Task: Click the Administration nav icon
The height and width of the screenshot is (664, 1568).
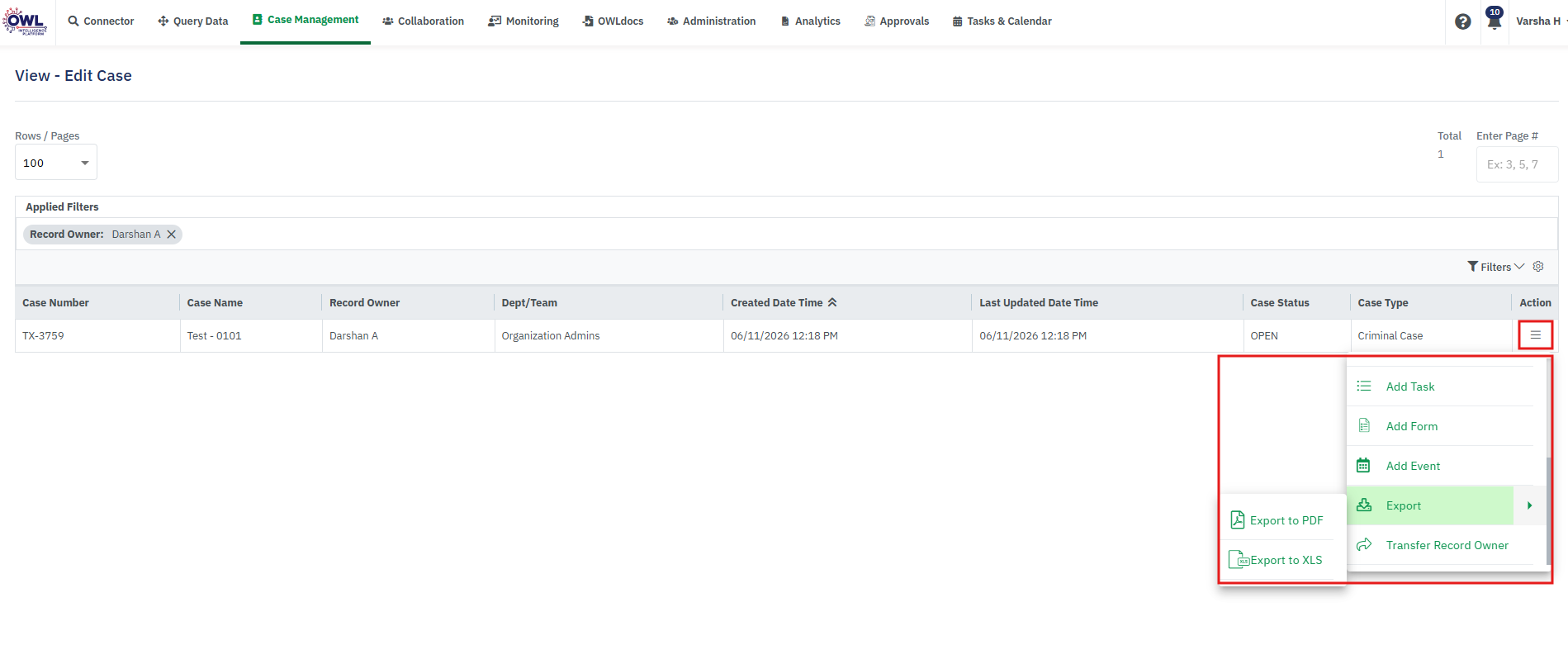Action: click(x=673, y=21)
